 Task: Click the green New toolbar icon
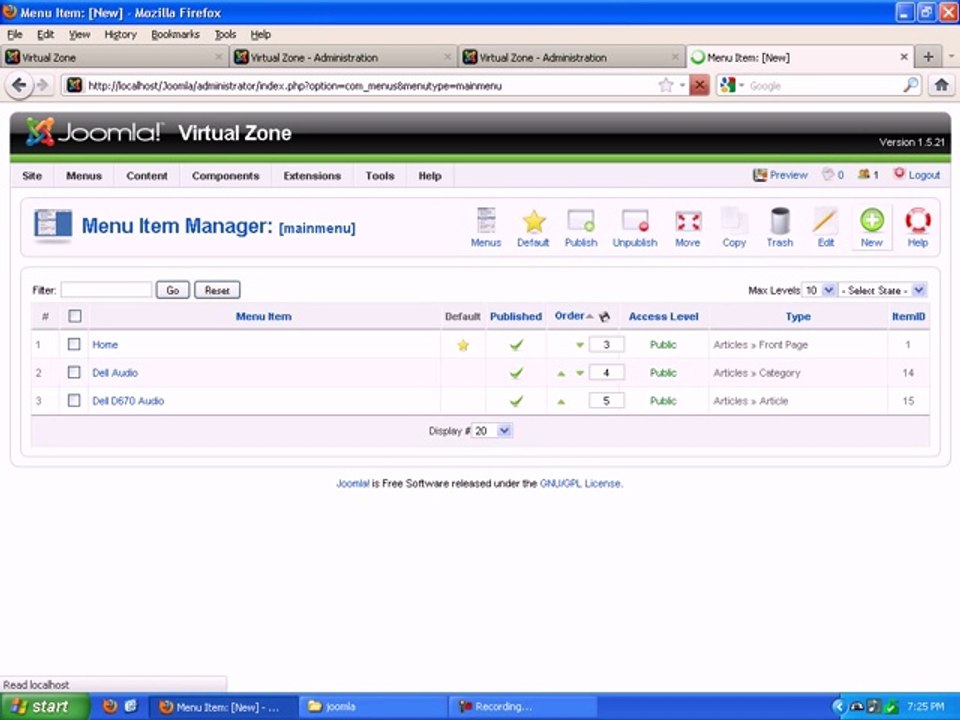871,228
